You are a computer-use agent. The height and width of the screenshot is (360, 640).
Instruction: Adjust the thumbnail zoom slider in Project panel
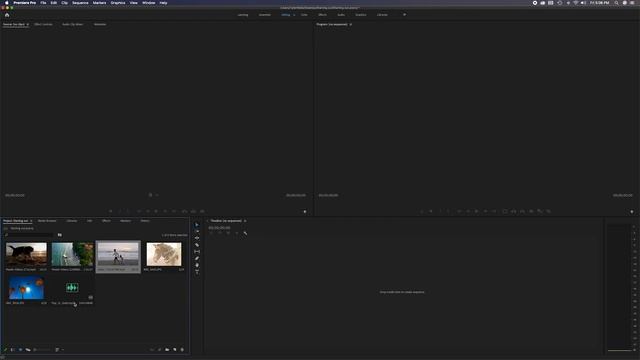click(x=43, y=349)
